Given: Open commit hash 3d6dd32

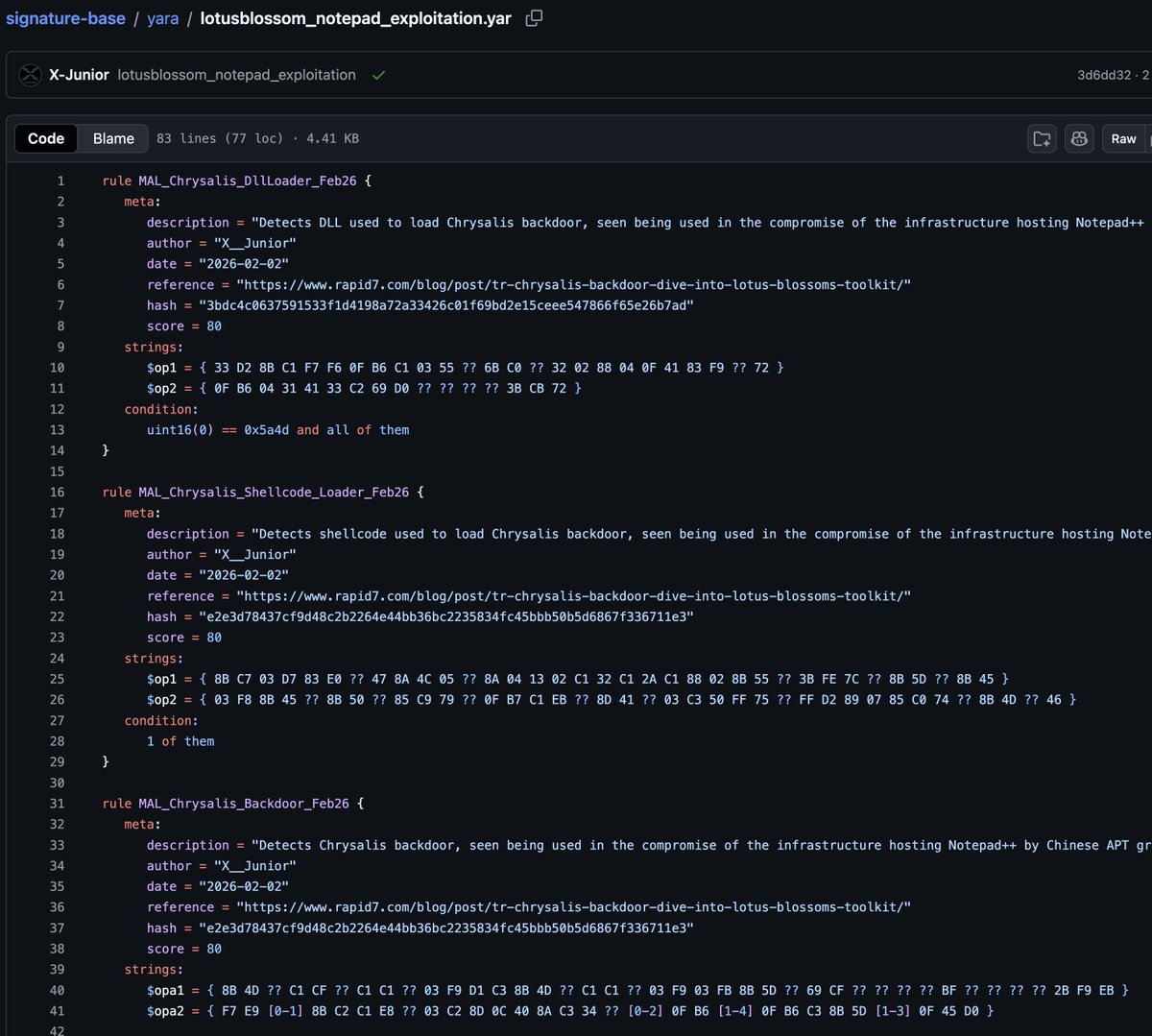Looking at the screenshot, I should pos(1104,75).
